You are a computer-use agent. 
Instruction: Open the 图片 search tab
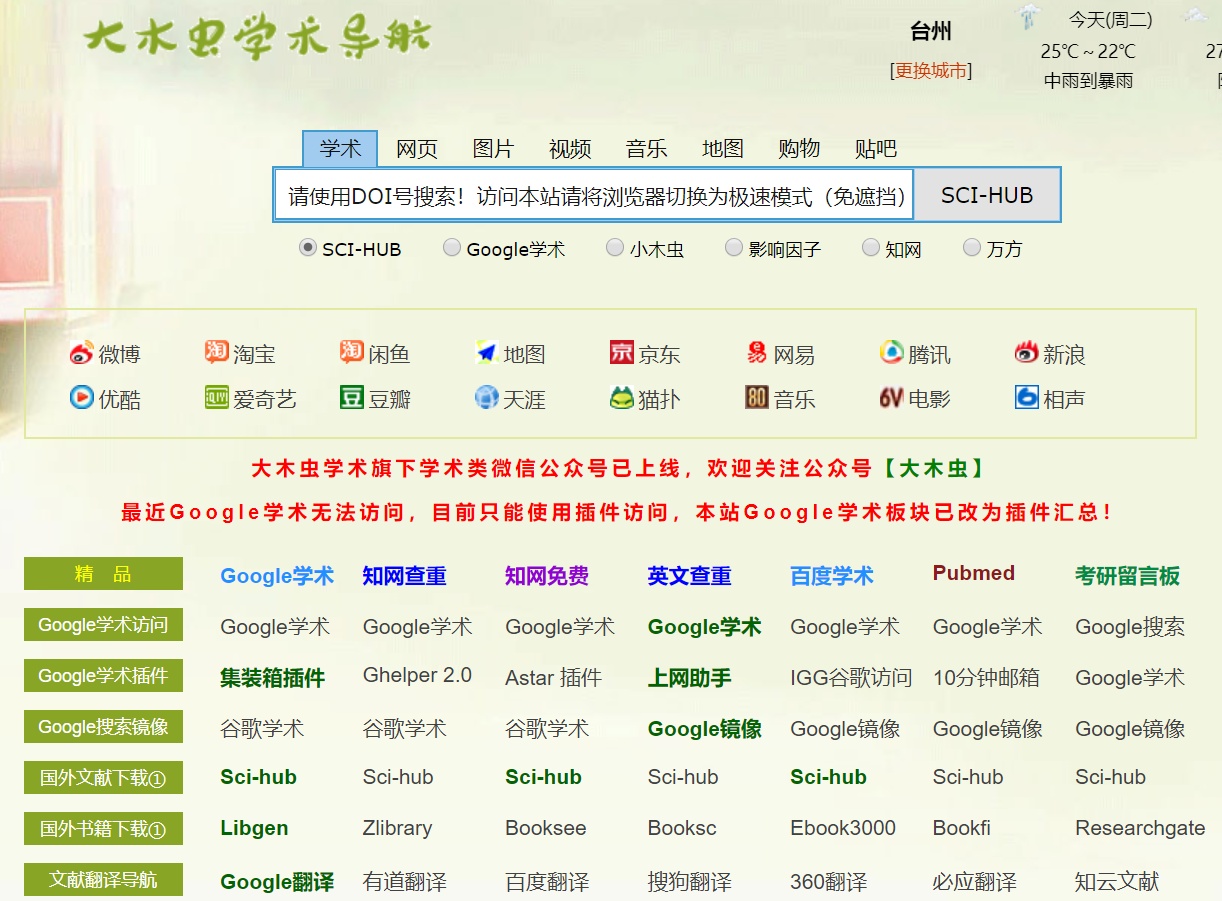pyautogui.click(x=493, y=149)
